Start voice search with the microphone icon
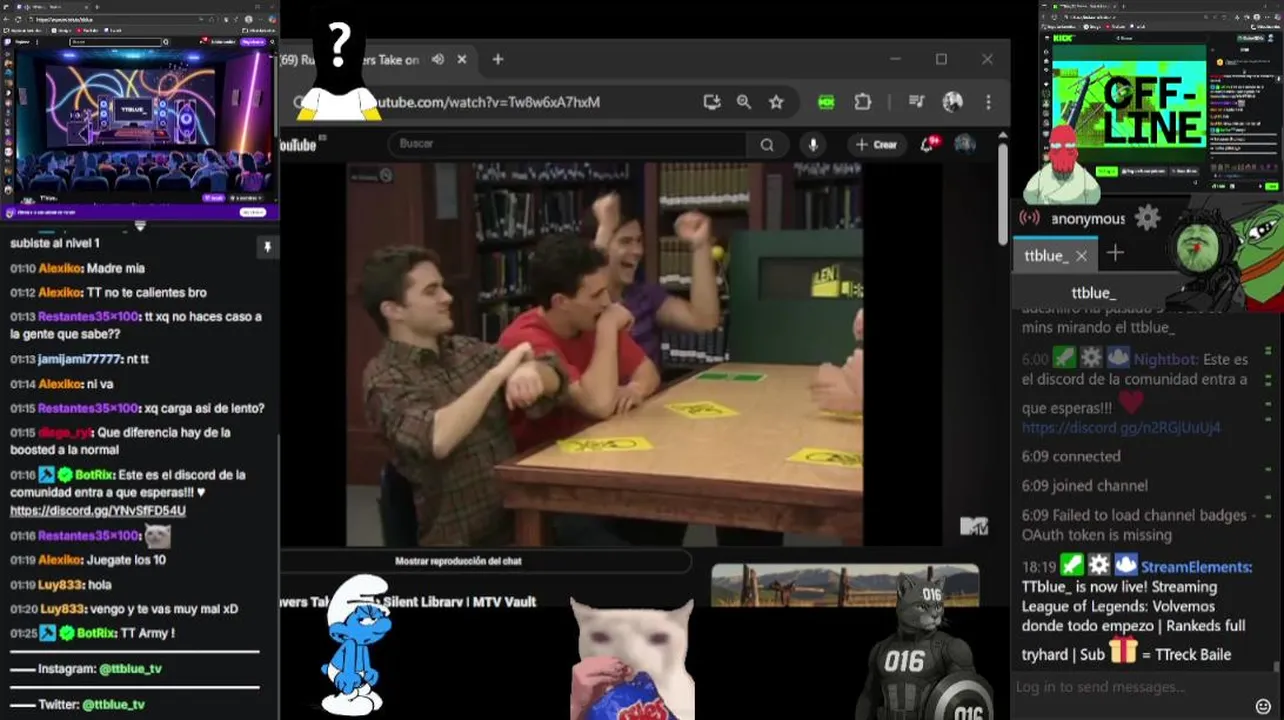This screenshot has width=1284, height=720. tap(813, 144)
